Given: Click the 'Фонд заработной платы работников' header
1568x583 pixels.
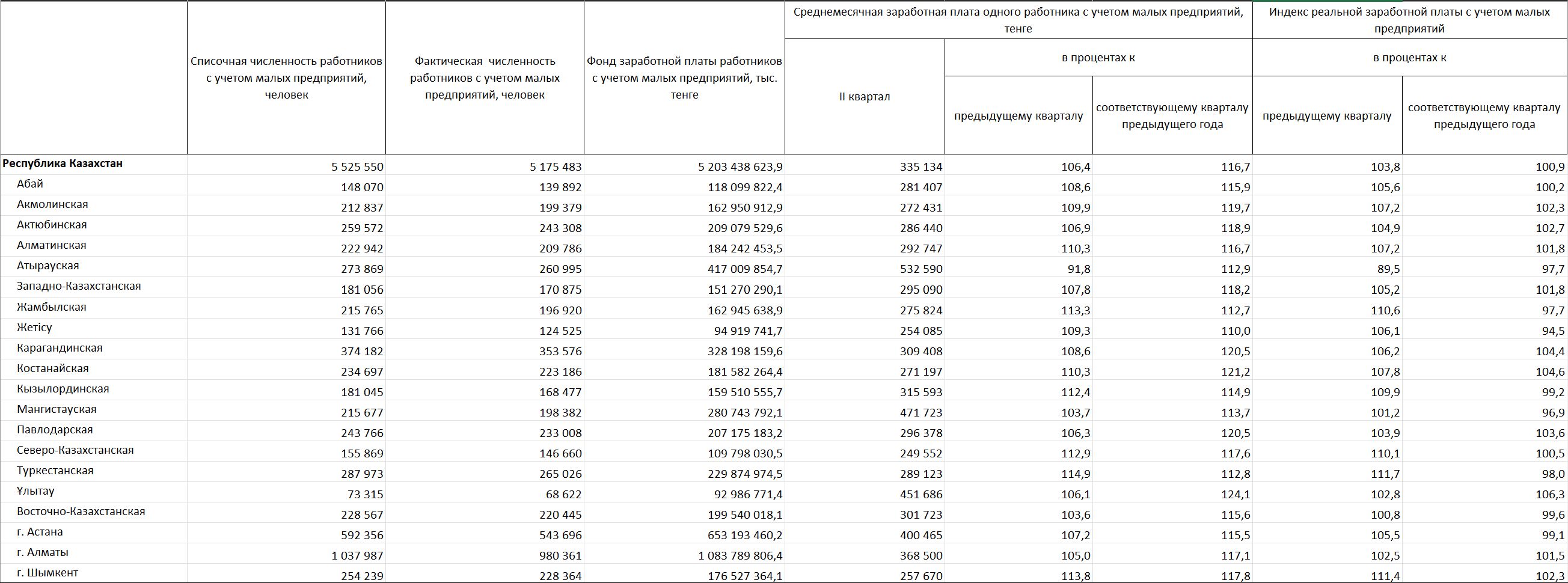Looking at the screenshot, I should coord(684,78).
